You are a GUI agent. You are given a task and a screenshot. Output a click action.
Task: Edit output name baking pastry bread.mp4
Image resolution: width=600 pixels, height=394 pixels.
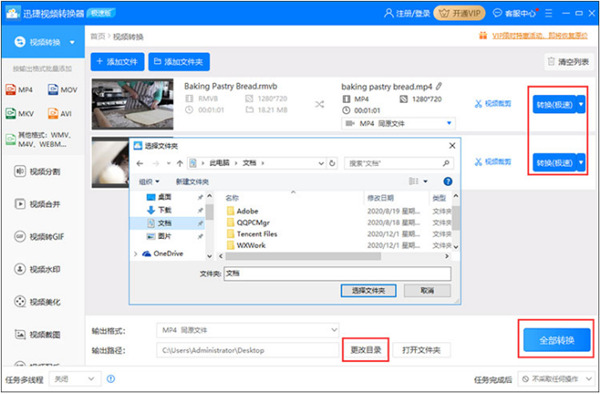click(439, 86)
